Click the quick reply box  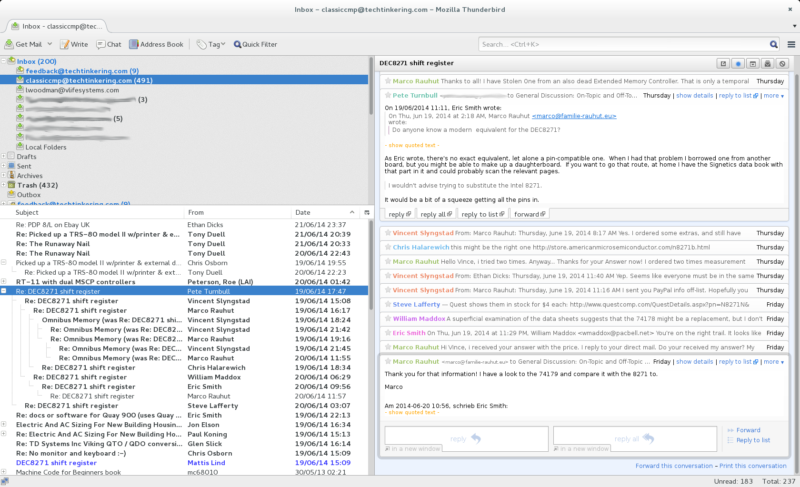tap(466, 439)
